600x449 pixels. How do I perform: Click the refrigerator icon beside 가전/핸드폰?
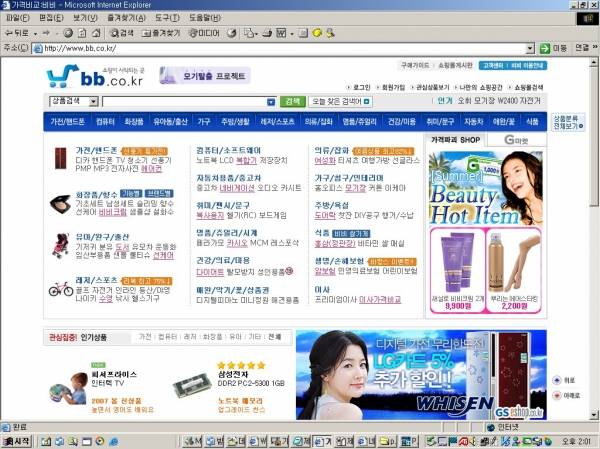(60, 158)
